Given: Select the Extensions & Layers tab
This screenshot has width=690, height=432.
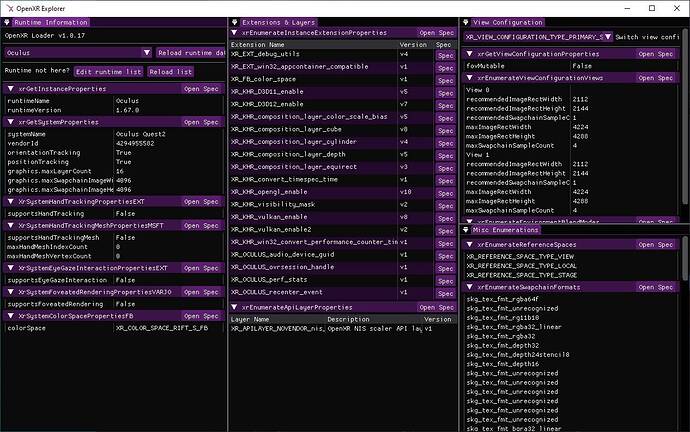Looking at the screenshot, I should 279,22.
